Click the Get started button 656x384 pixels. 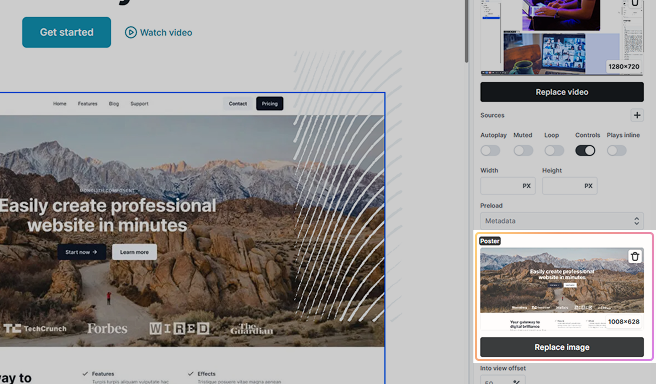(67, 32)
